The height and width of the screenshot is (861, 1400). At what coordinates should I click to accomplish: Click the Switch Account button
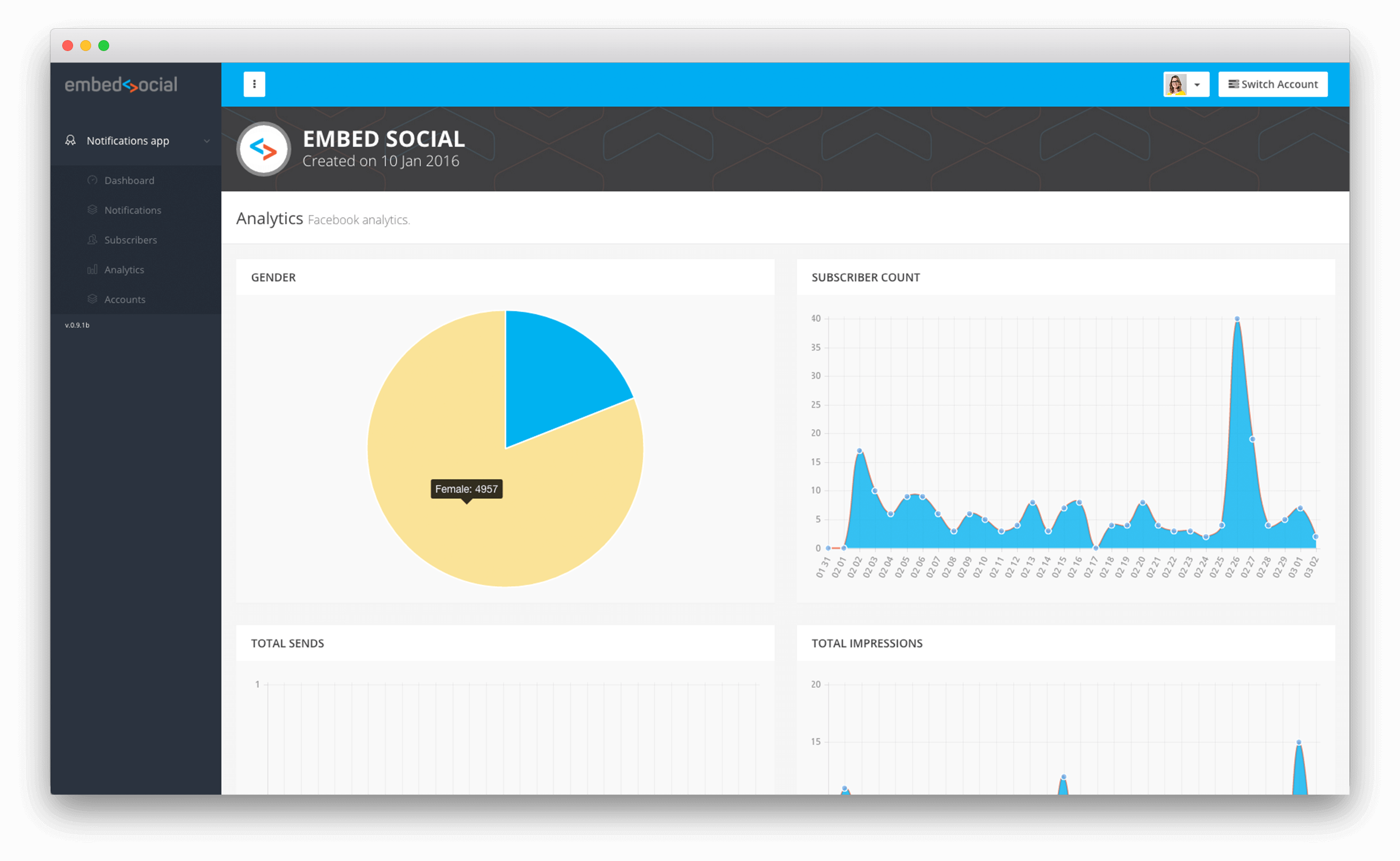pos(1276,84)
